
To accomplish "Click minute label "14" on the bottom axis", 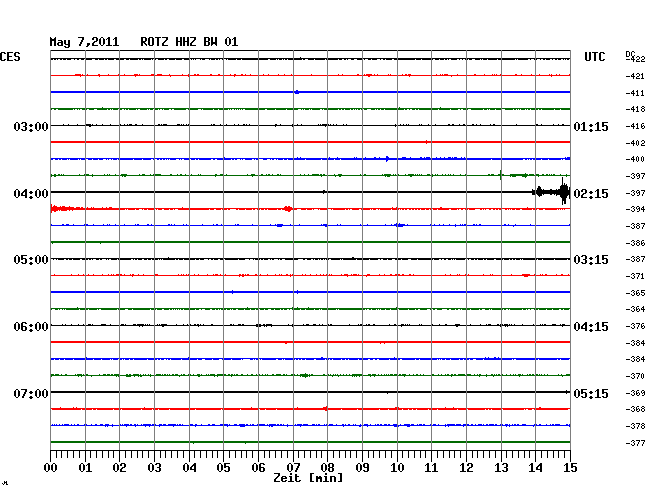I will pos(536,467).
